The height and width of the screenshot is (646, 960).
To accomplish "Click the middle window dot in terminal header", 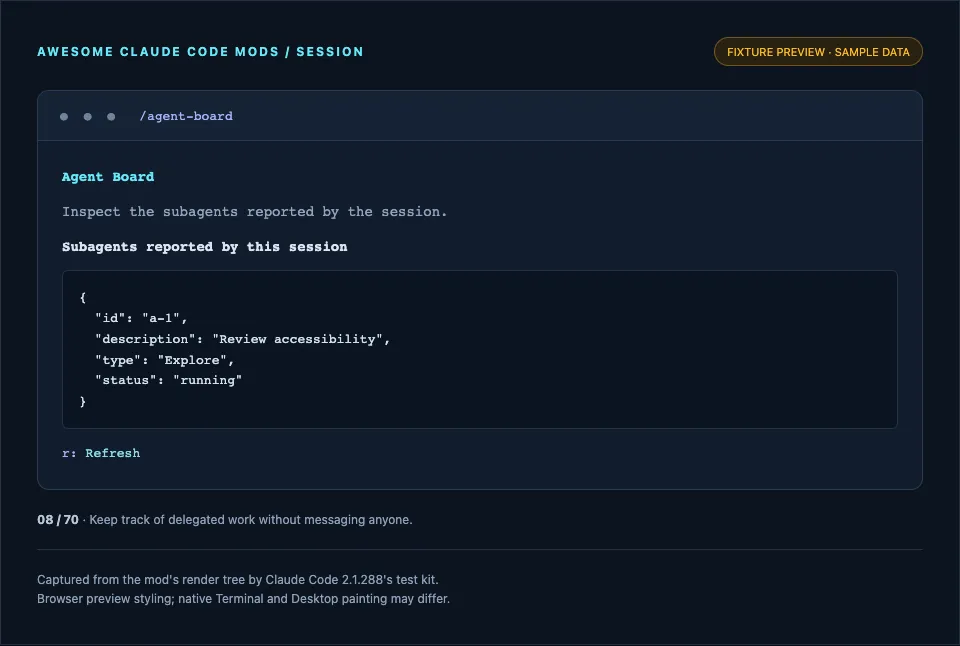I will [x=88, y=116].
